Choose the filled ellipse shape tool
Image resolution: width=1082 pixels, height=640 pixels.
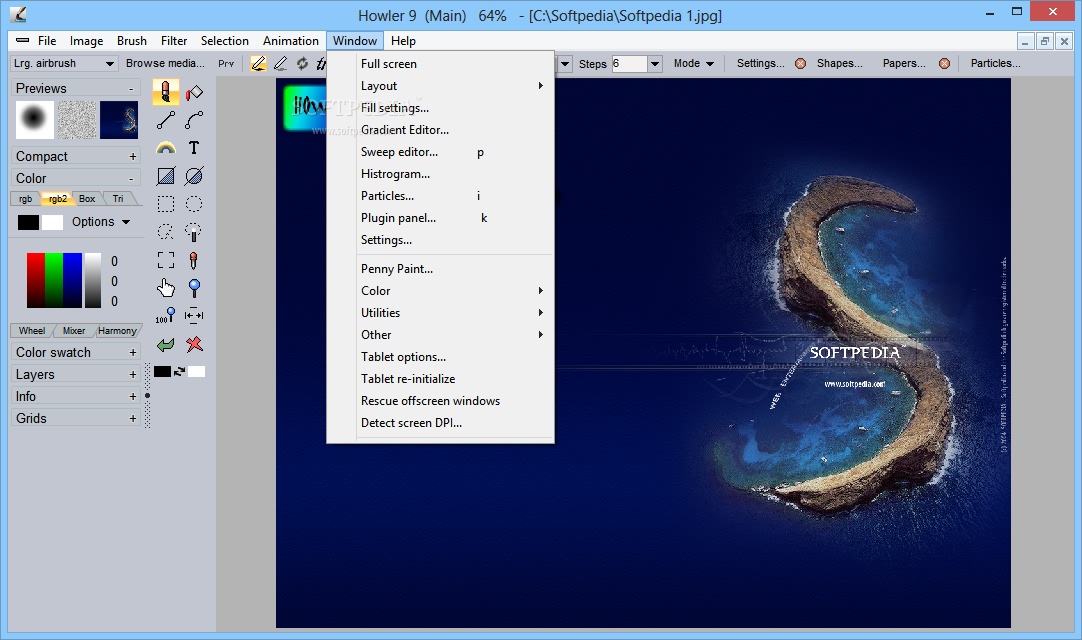(x=194, y=176)
